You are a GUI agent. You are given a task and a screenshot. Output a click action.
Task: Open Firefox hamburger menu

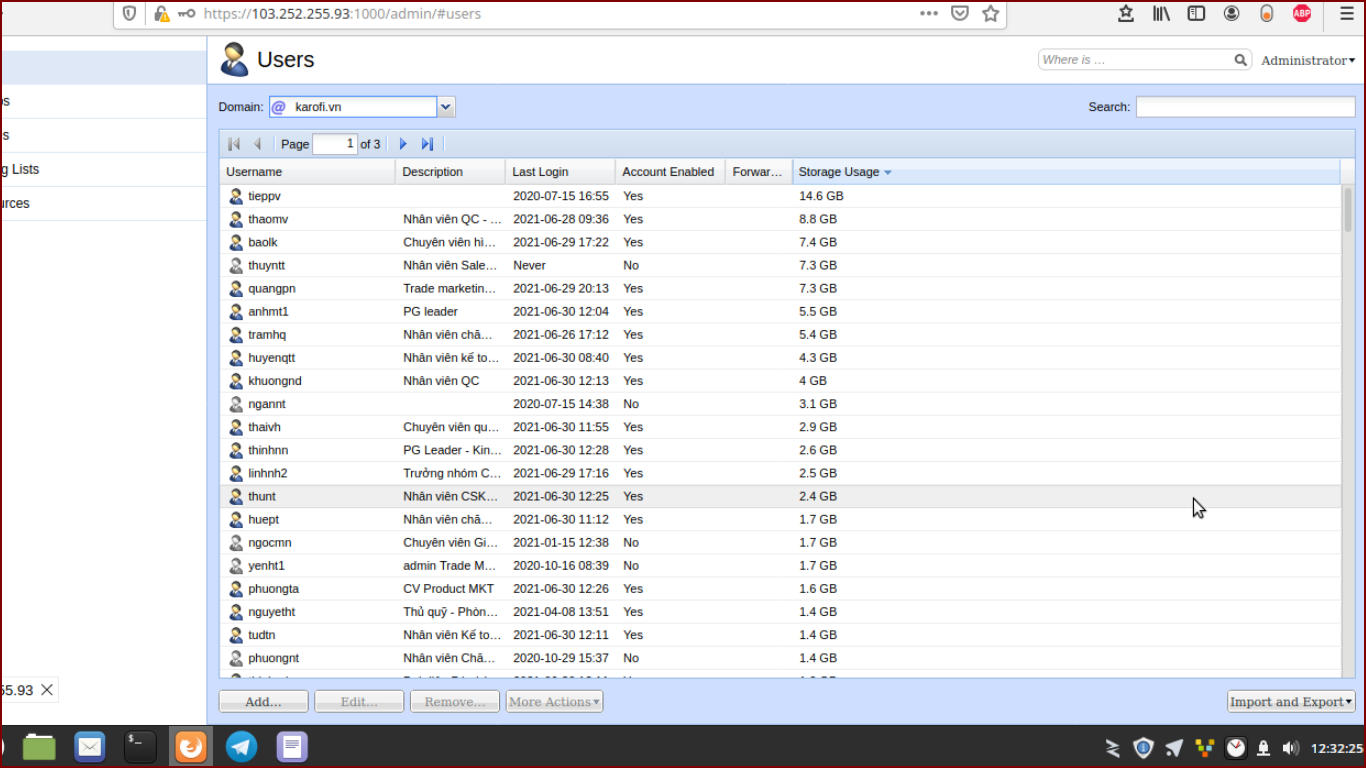pos(1346,14)
